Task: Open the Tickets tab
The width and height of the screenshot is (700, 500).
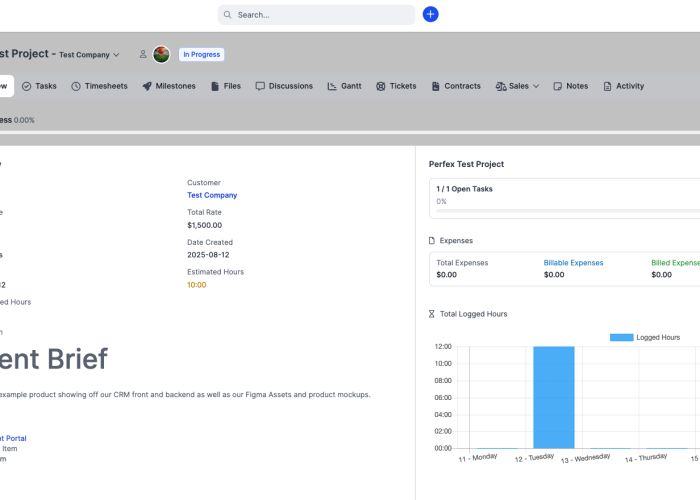Action: (396, 86)
